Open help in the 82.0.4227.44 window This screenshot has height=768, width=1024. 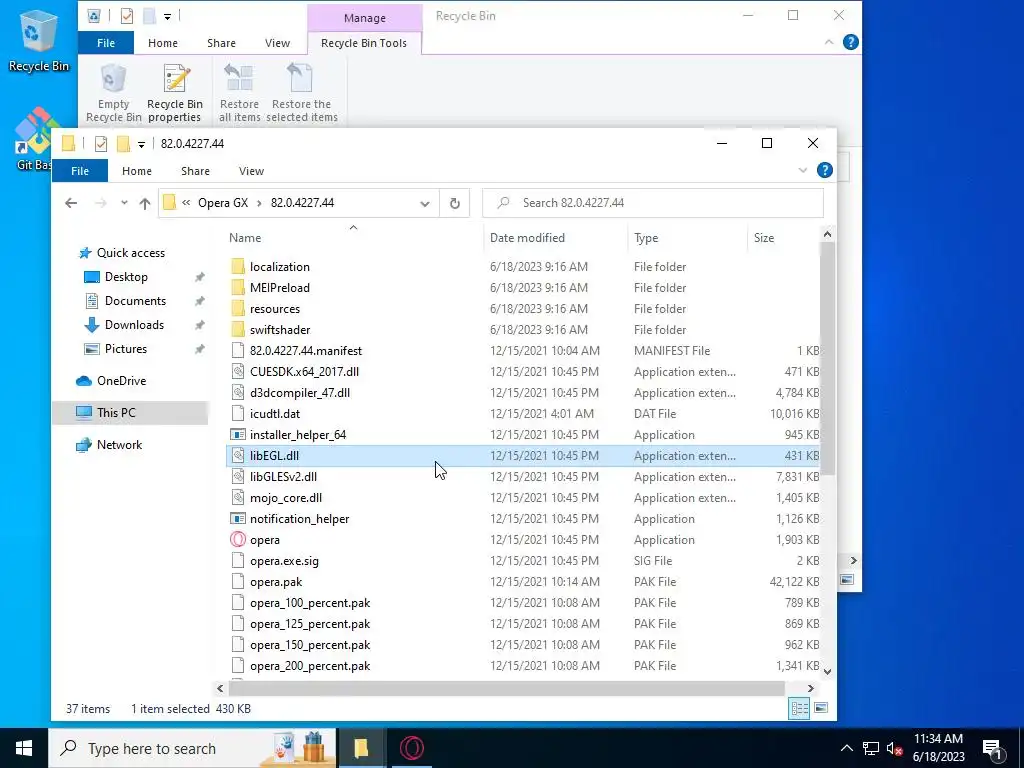pyautogui.click(x=825, y=170)
